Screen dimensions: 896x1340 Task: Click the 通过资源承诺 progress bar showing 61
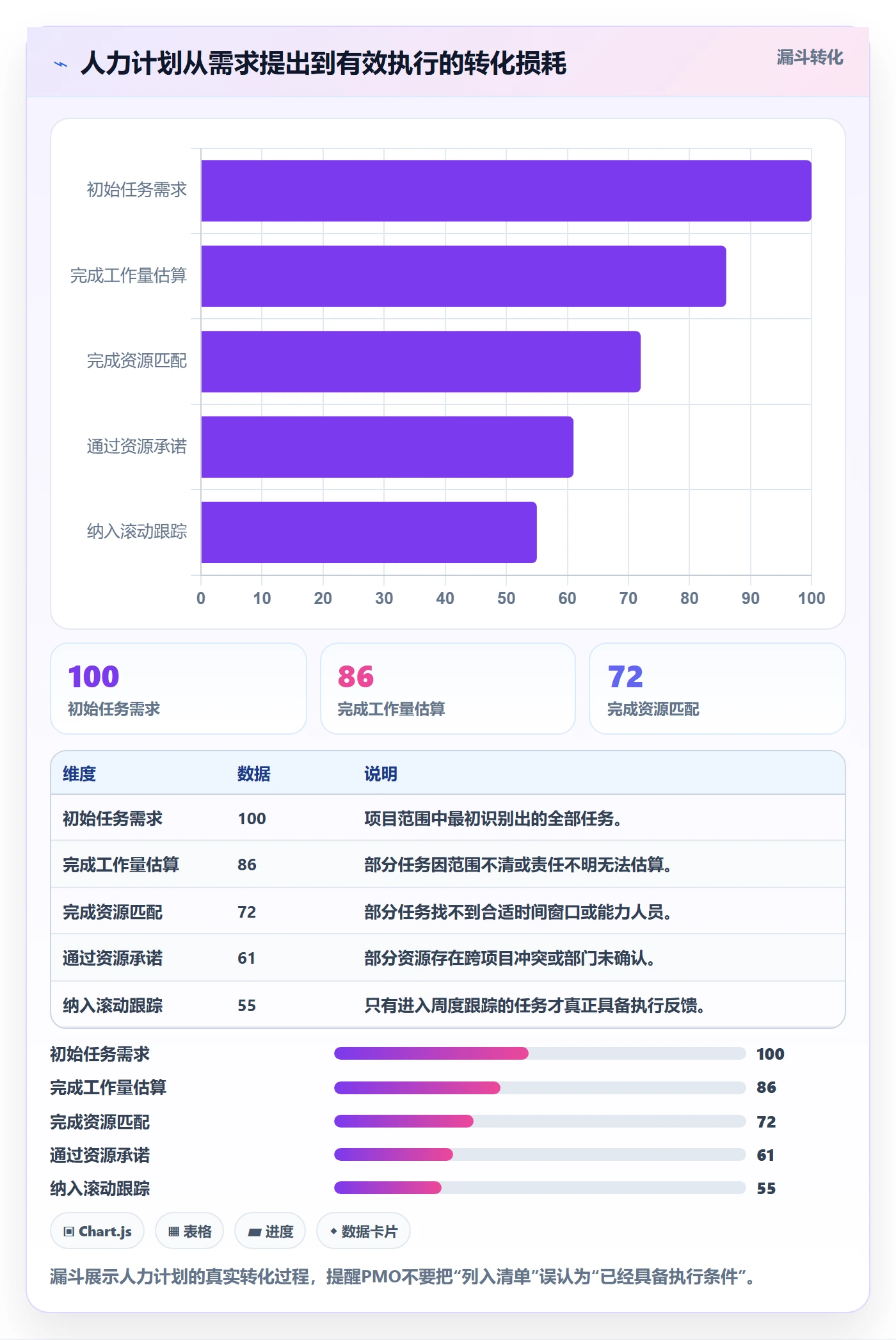540,1154
